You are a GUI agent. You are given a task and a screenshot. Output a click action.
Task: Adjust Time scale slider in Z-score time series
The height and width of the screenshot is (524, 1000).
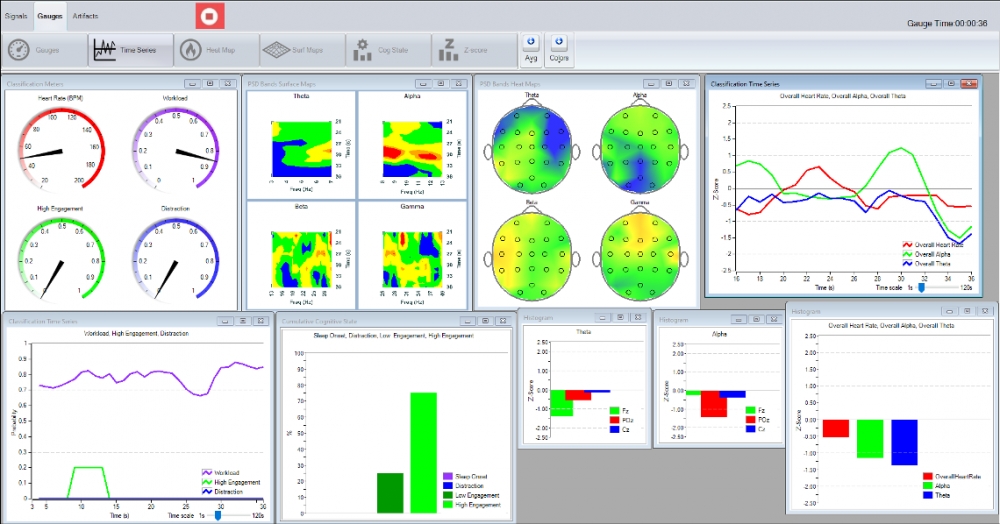click(921, 287)
